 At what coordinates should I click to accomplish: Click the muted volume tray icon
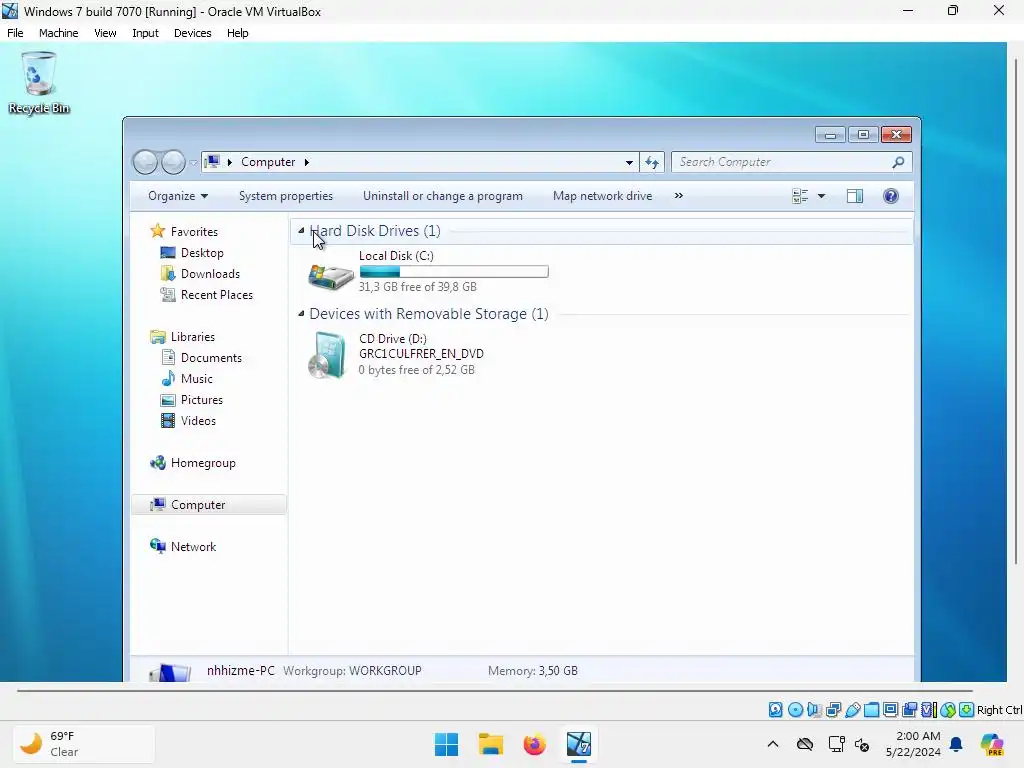pos(862,744)
